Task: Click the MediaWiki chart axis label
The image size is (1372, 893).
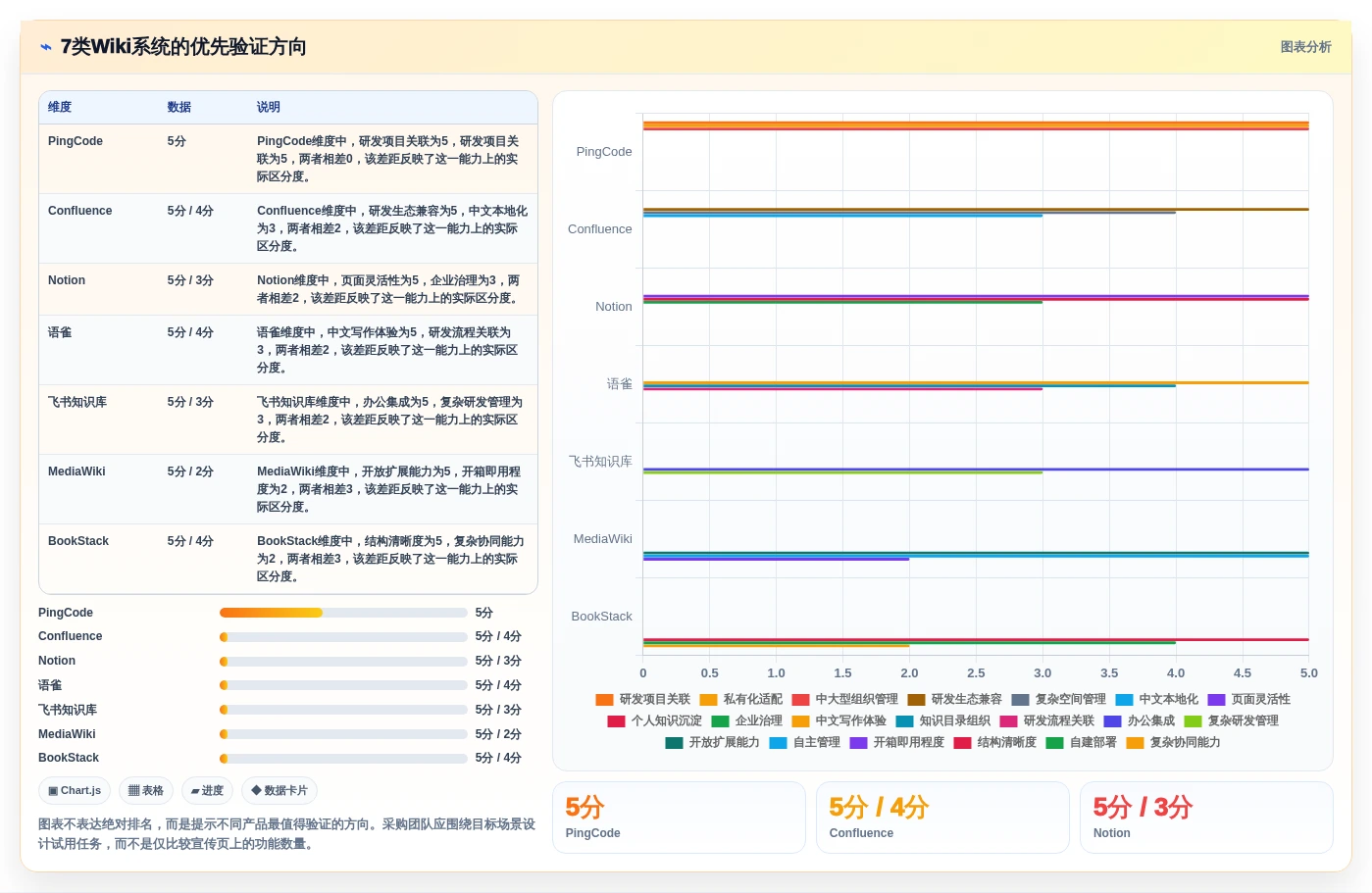Action: click(x=603, y=539)
